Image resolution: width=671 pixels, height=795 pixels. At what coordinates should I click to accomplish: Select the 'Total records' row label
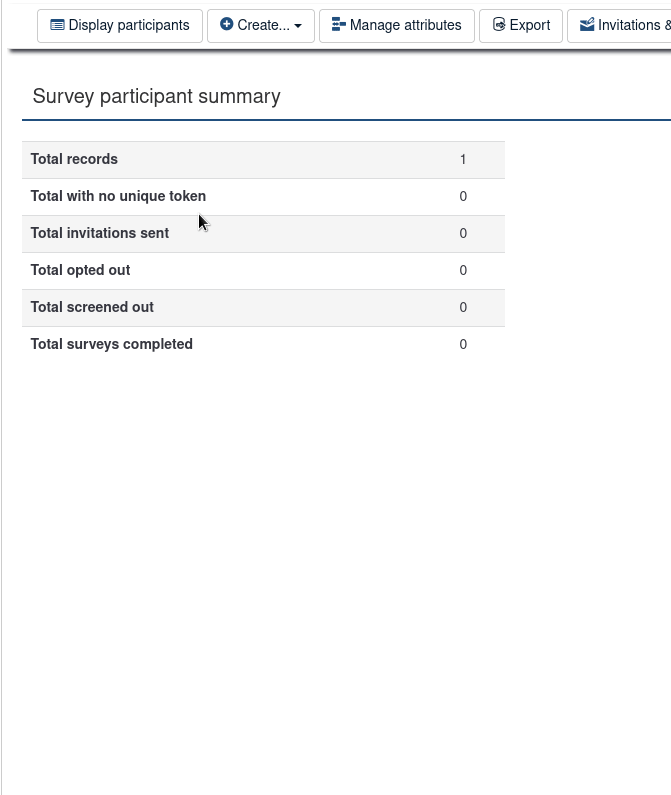tap(74, 159)
